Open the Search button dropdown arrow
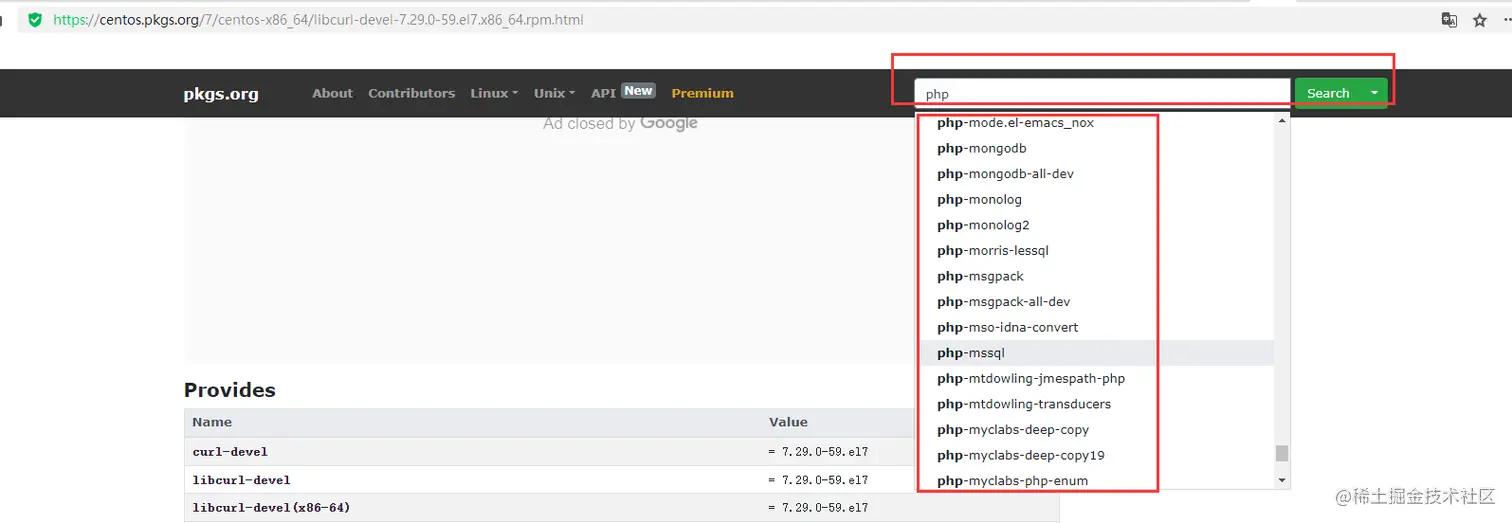 1375,93
